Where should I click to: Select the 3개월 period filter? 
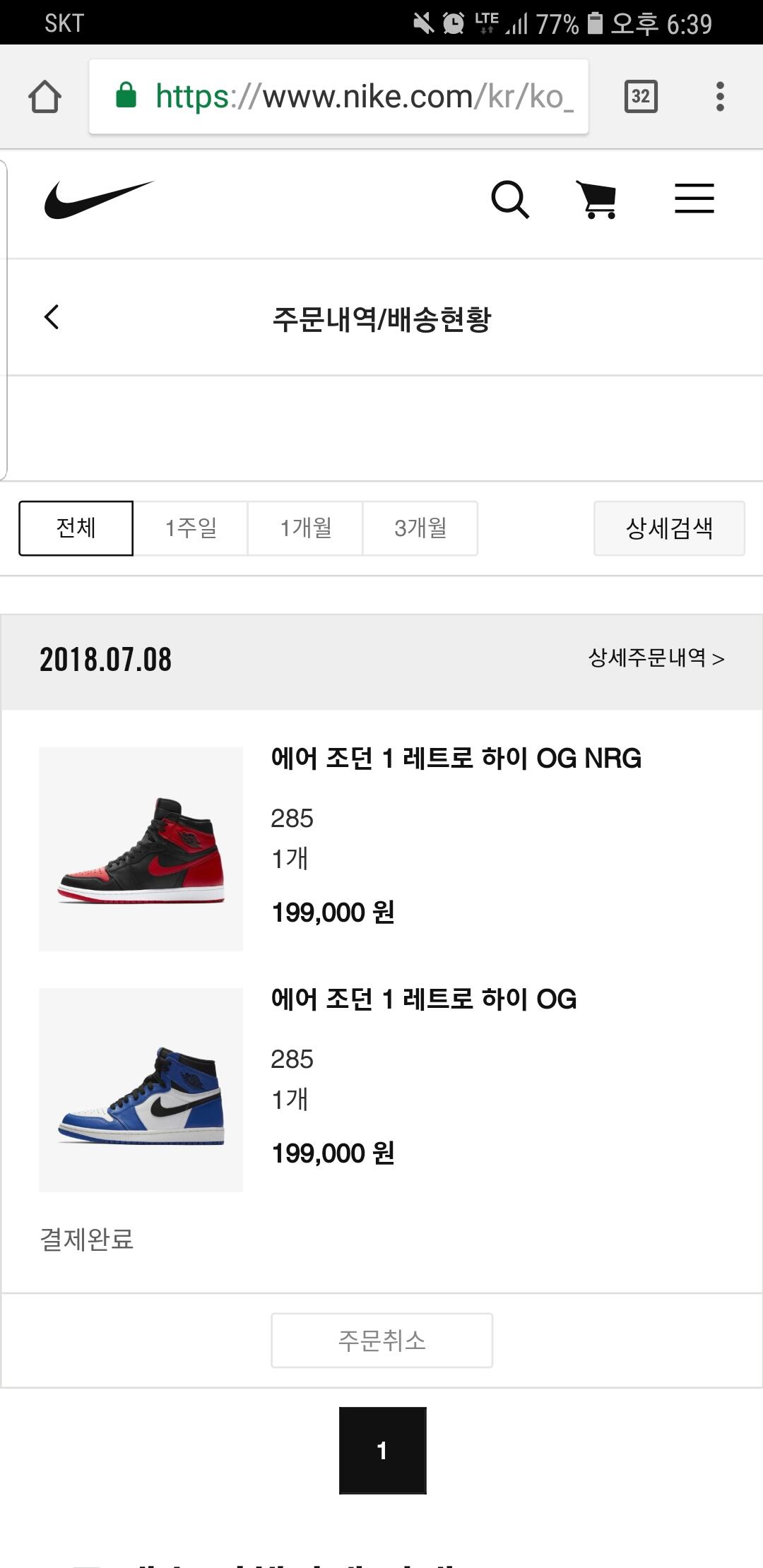pos(420,528)
